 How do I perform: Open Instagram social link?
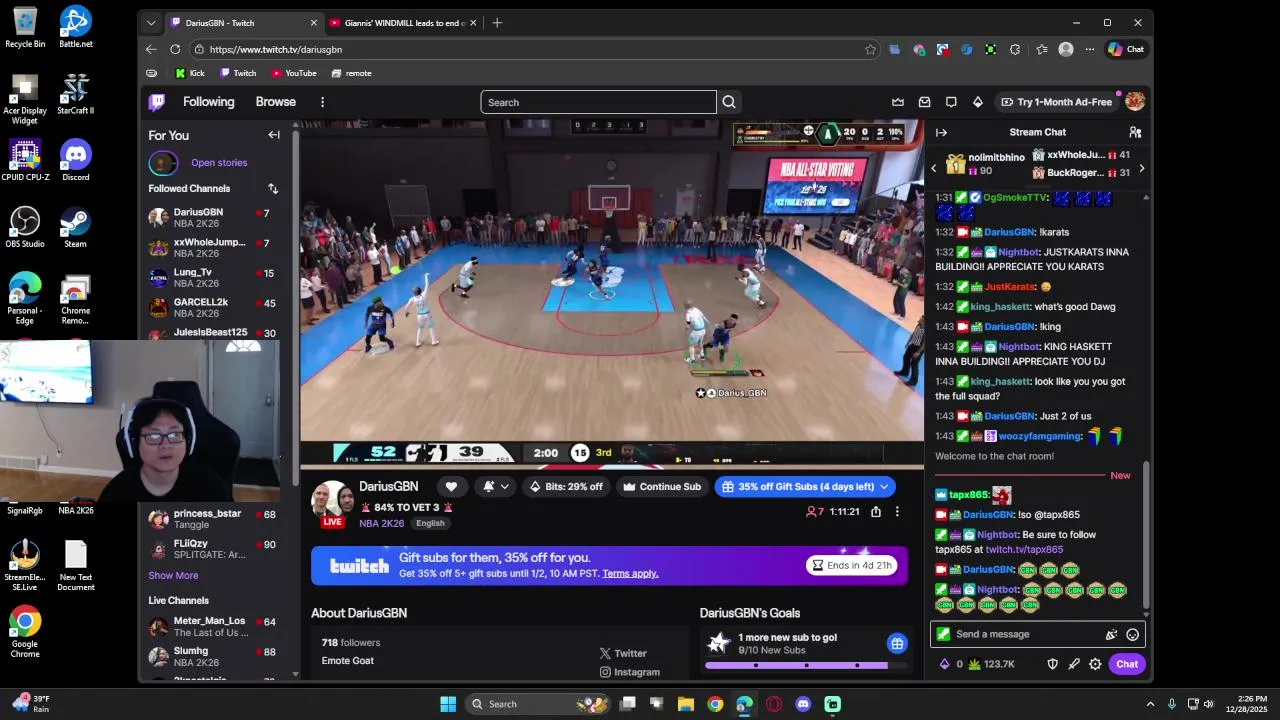629,673
